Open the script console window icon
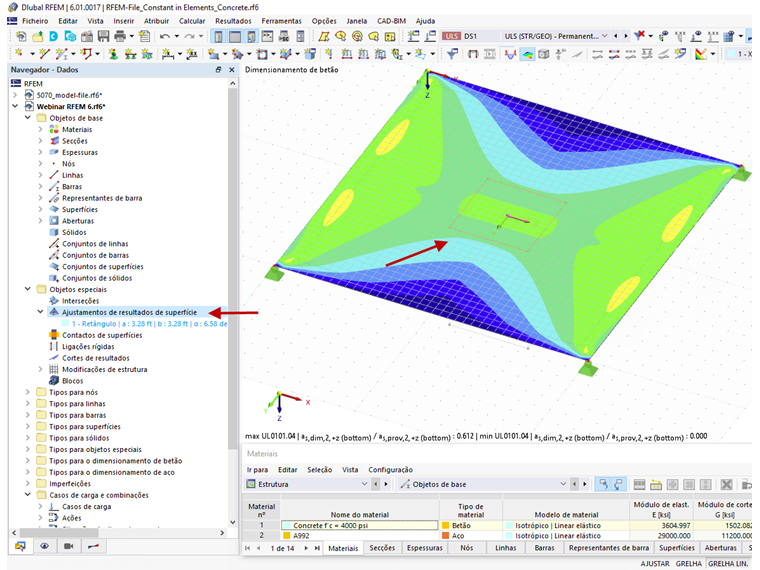 [x=268, y=36]
